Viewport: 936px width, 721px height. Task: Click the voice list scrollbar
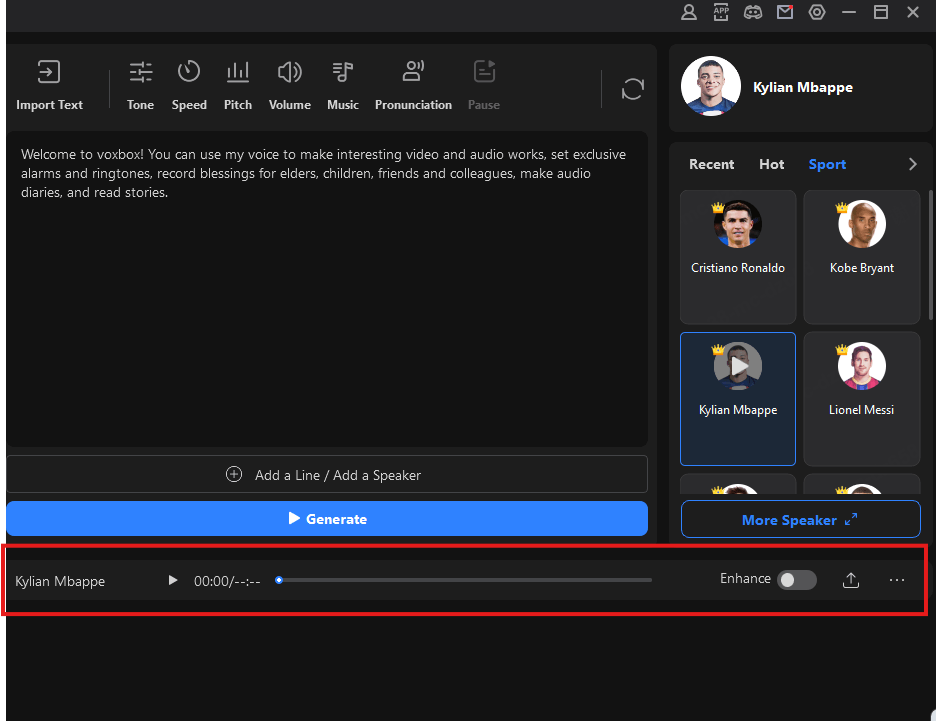[931, 255]
